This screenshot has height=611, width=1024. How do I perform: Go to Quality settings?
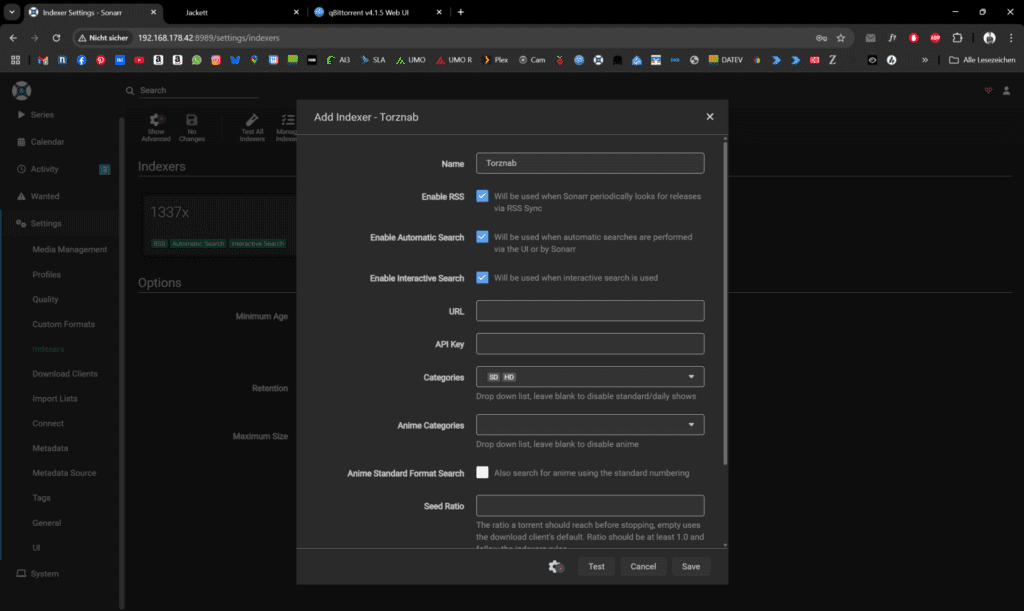pos(45,300)
